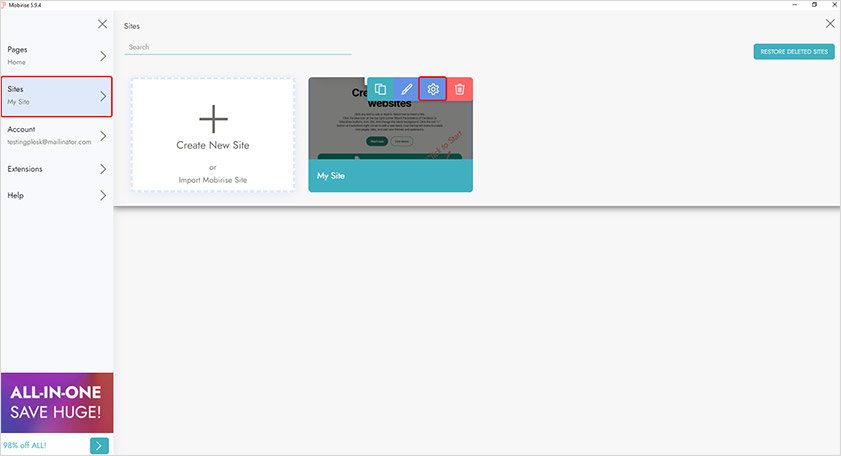Clone My Site with the duplicate icon
The height and width of the screenshot is (456, 841).
point(380,89)
